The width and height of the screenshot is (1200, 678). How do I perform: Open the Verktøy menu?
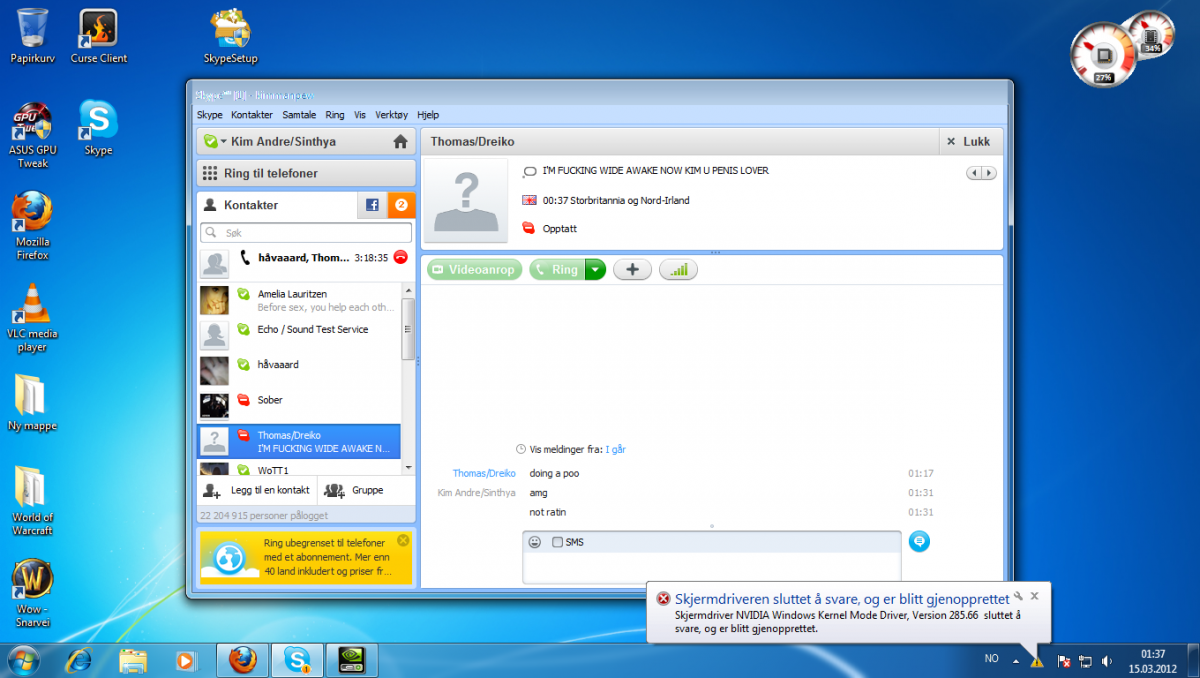click(x=391, y=115)
